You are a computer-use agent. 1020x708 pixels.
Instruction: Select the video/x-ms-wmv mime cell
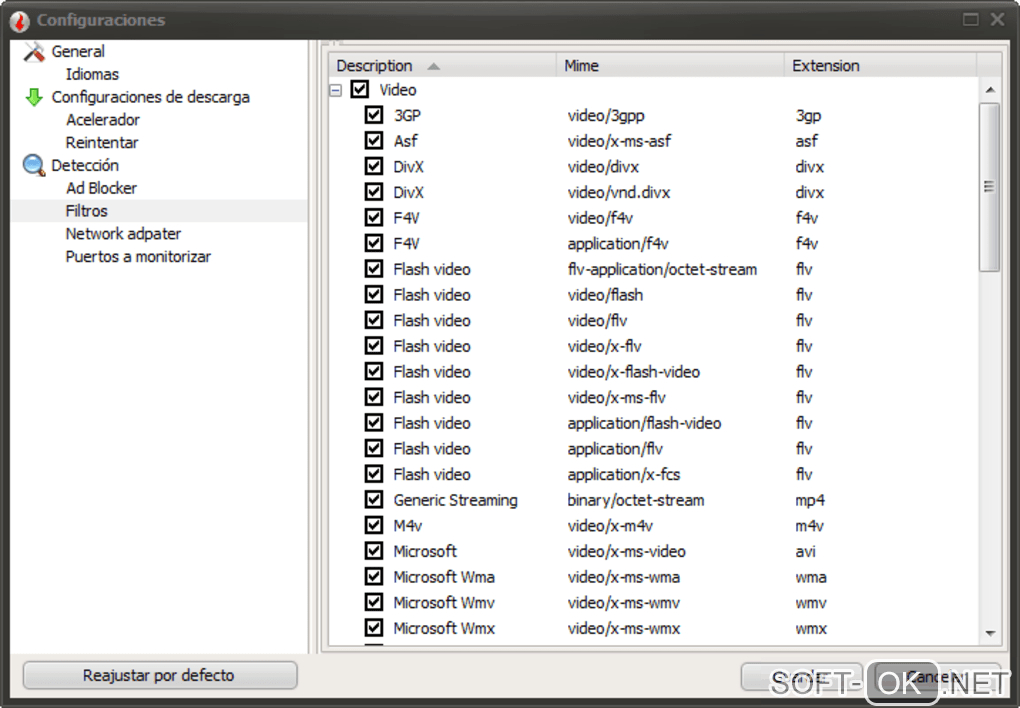point(623,603)
